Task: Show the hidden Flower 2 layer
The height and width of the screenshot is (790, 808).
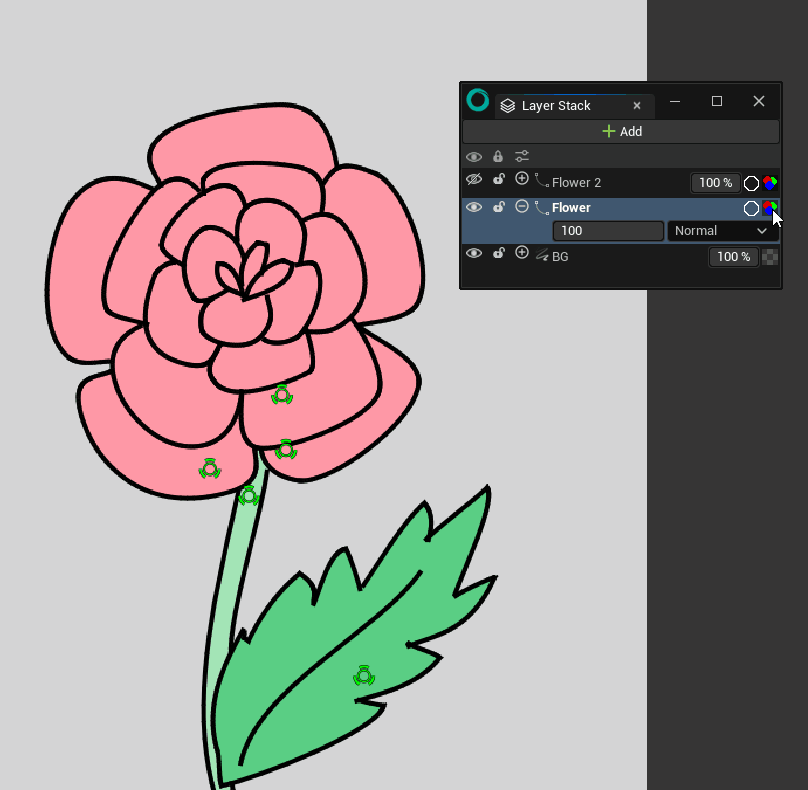Action: pyautogui.click(x=474, y=182)
